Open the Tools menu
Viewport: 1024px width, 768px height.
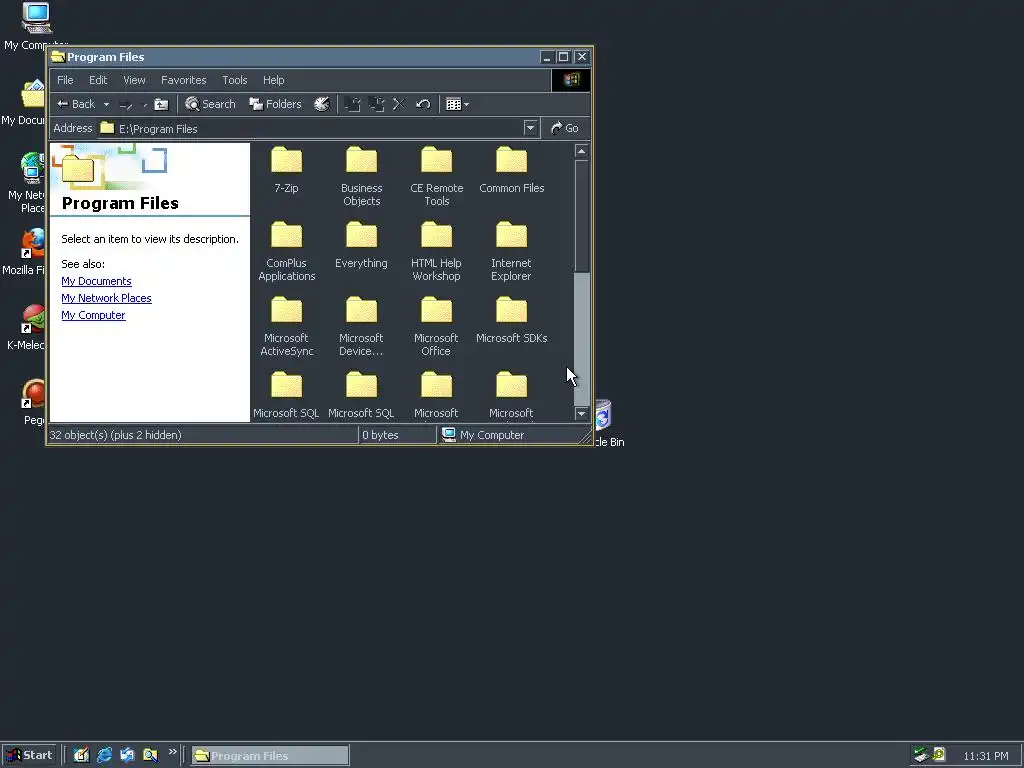(234, 80)
